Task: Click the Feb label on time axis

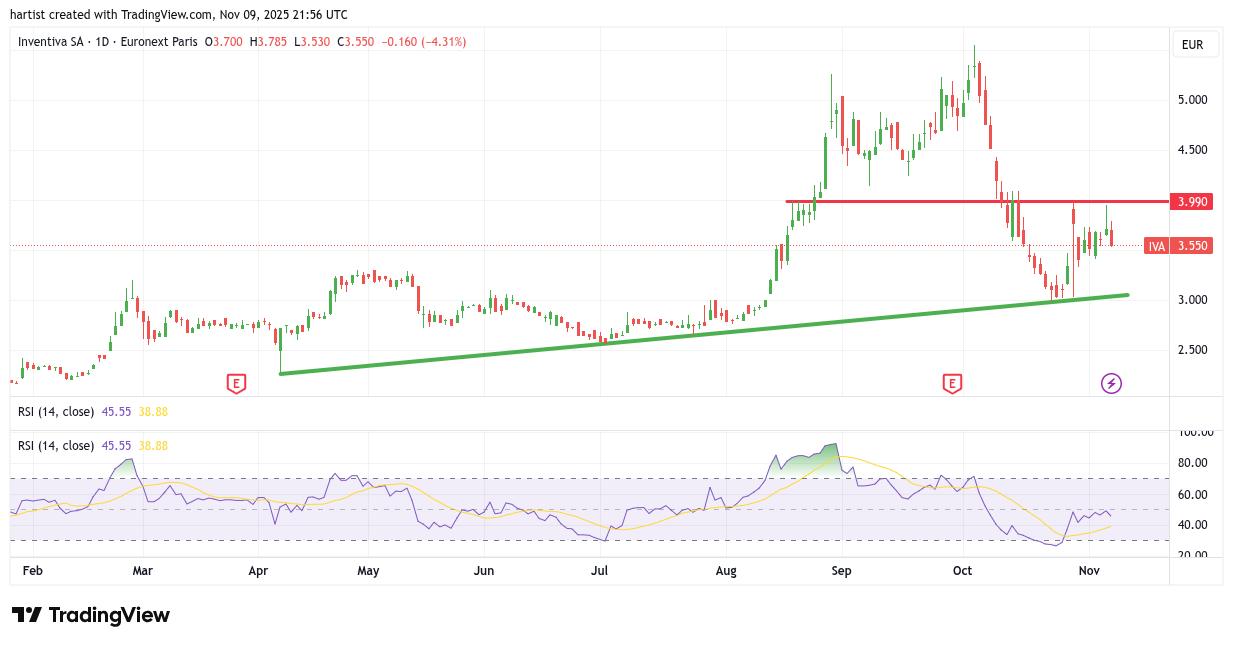Action: (33, 571)
